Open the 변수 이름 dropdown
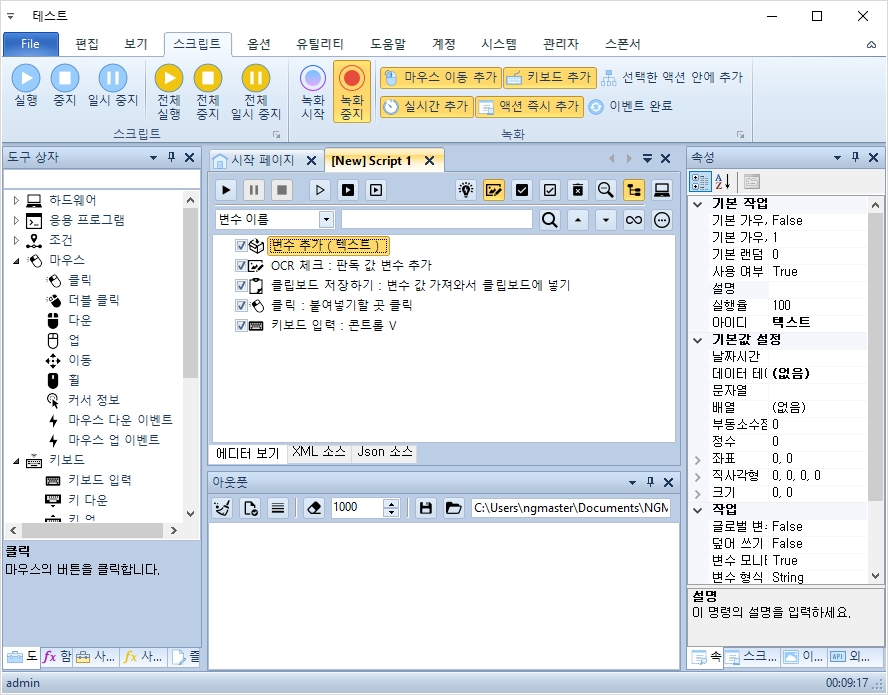 click(326, 220)
